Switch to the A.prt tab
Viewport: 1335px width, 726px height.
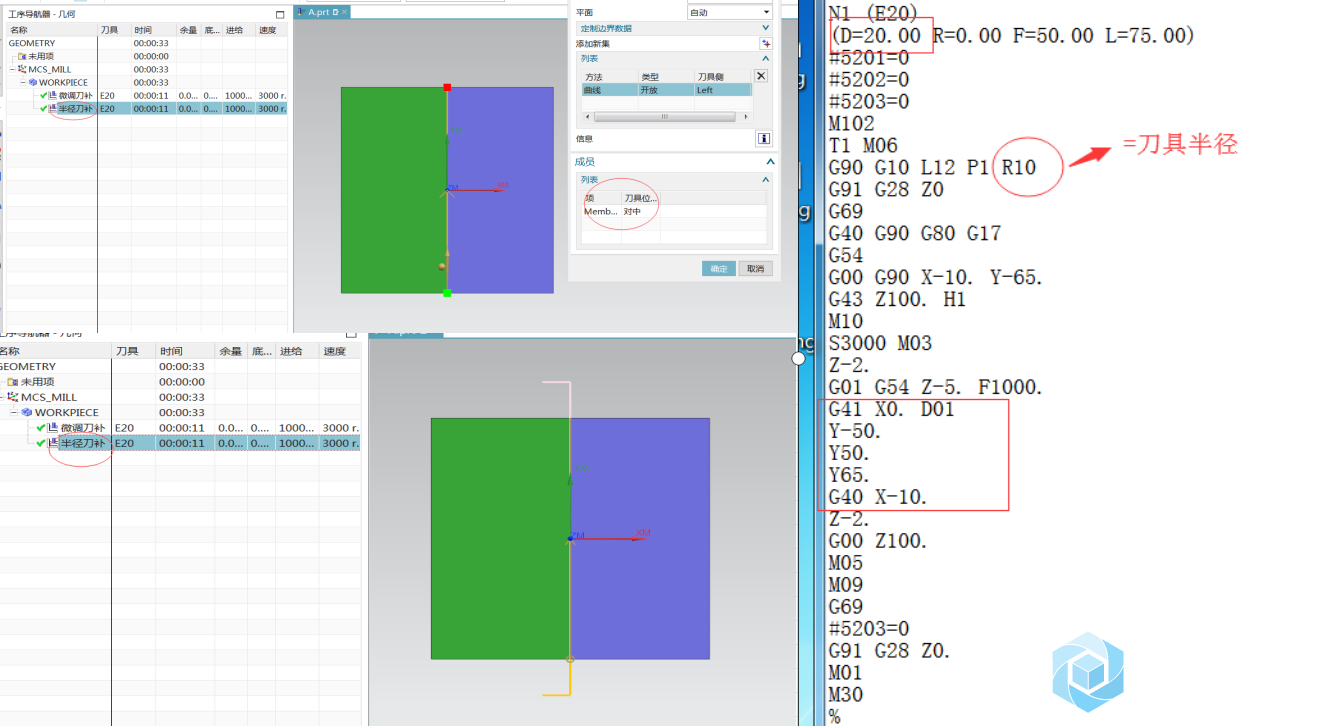click(319, 12)
